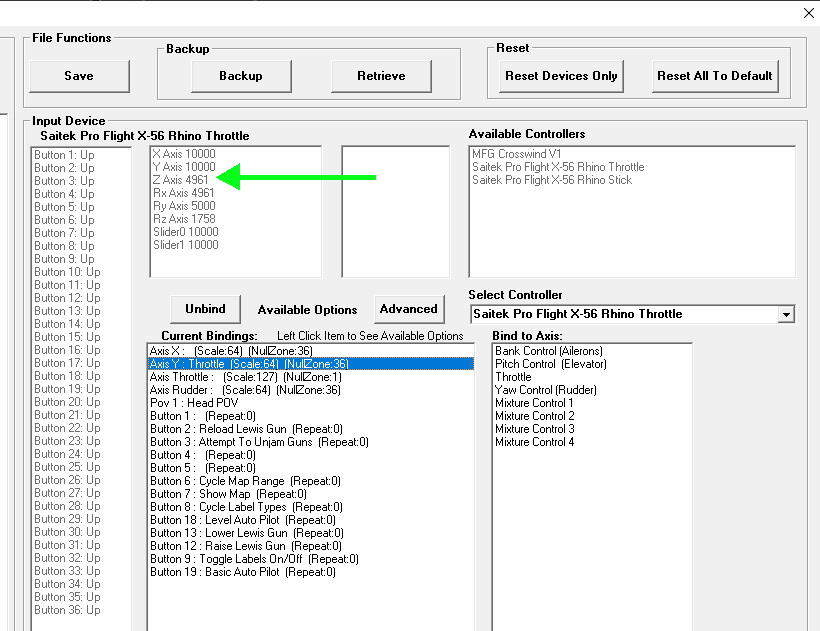Select Axis Rudder binding row

[311, 390]
